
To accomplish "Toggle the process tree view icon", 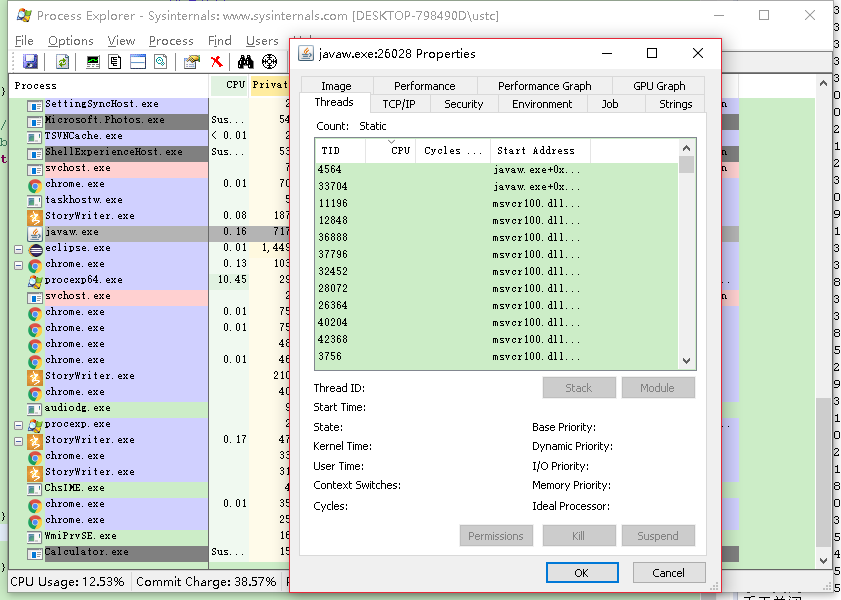I will click(115, 62).
